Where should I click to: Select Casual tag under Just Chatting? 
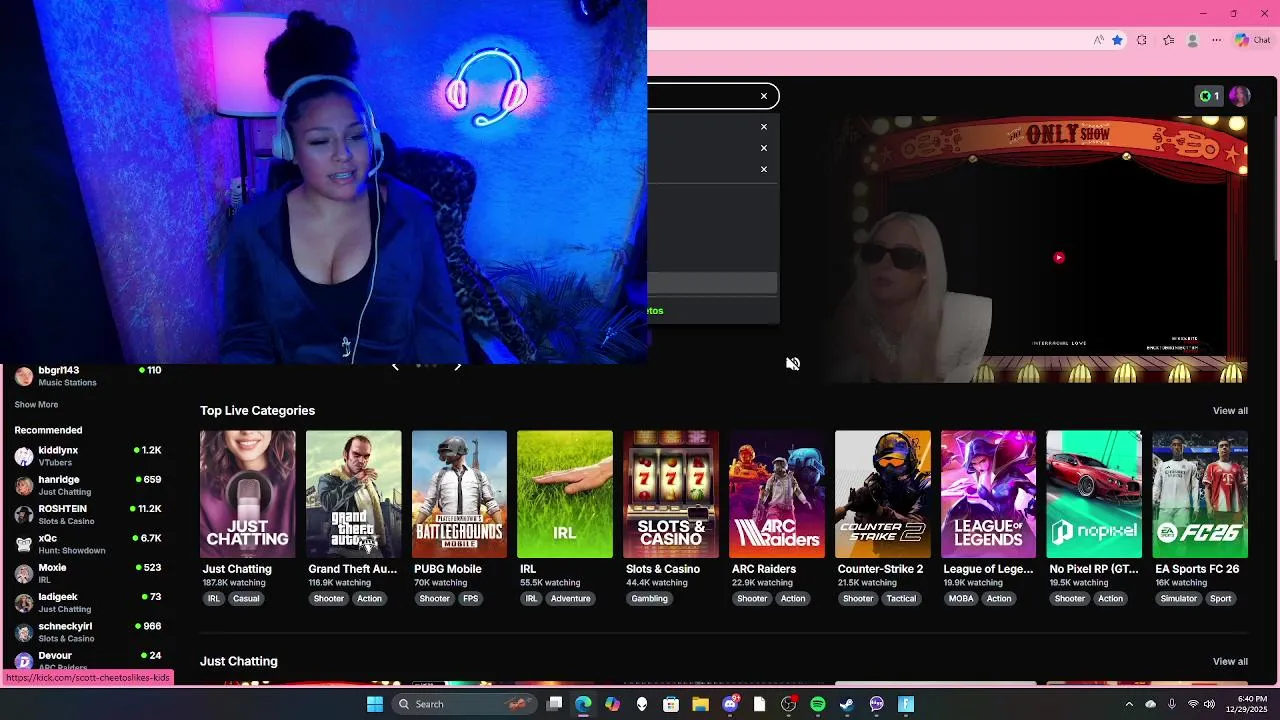246,599
